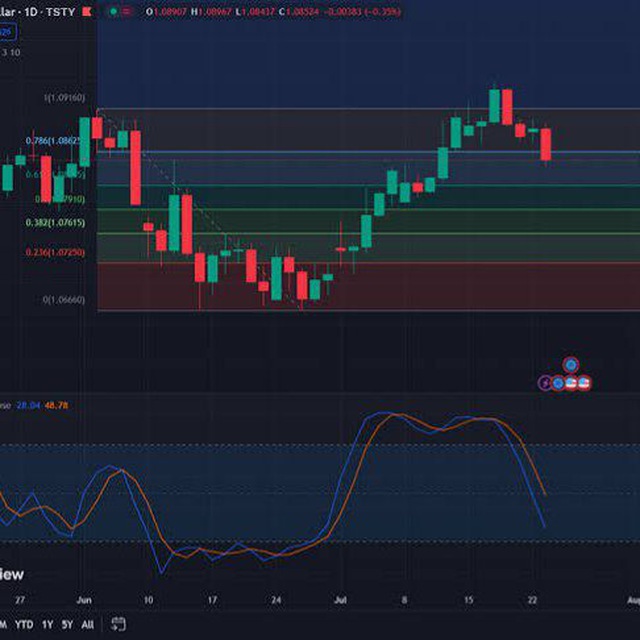Click the 15 date on time axis
The image size is (640, 640).
point(469,600)
